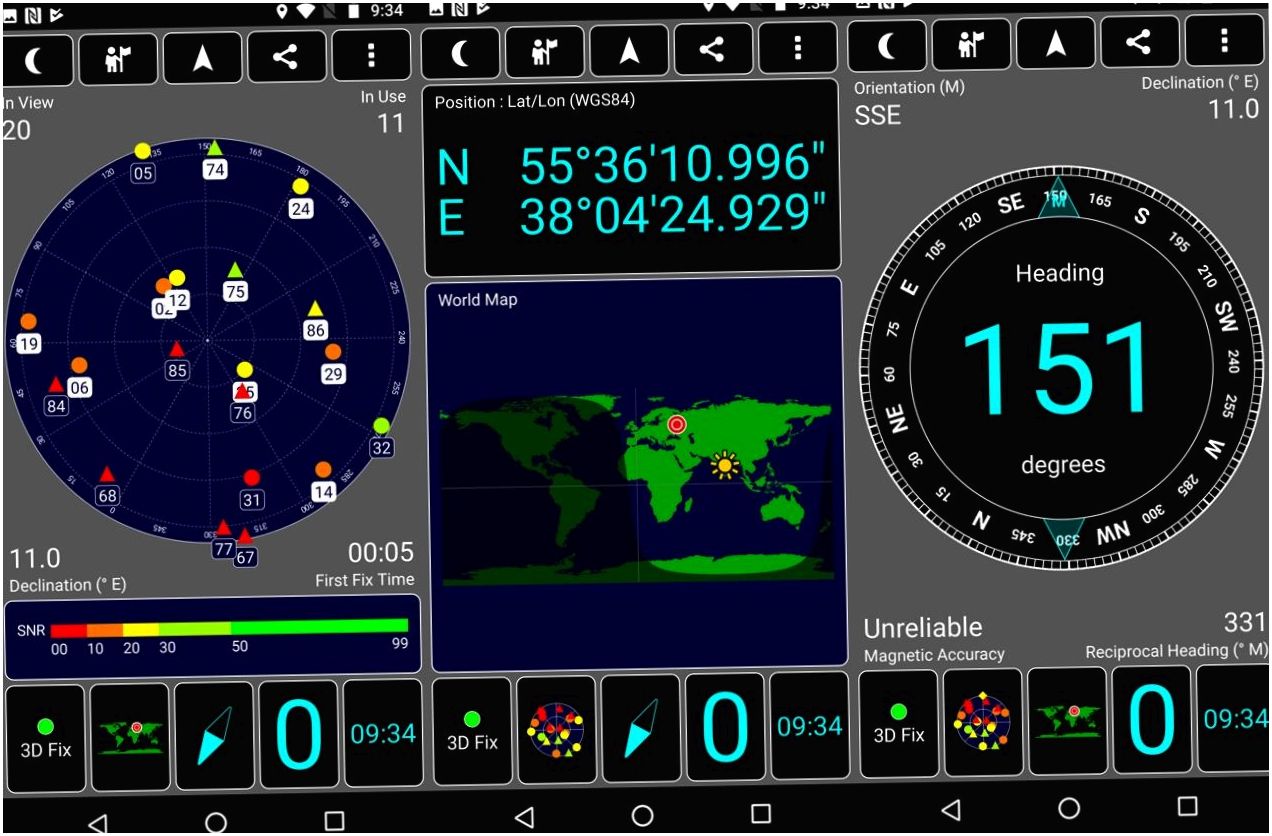
Task: Tap 3D Fix status tile on position screen
Action: point(472,729)
